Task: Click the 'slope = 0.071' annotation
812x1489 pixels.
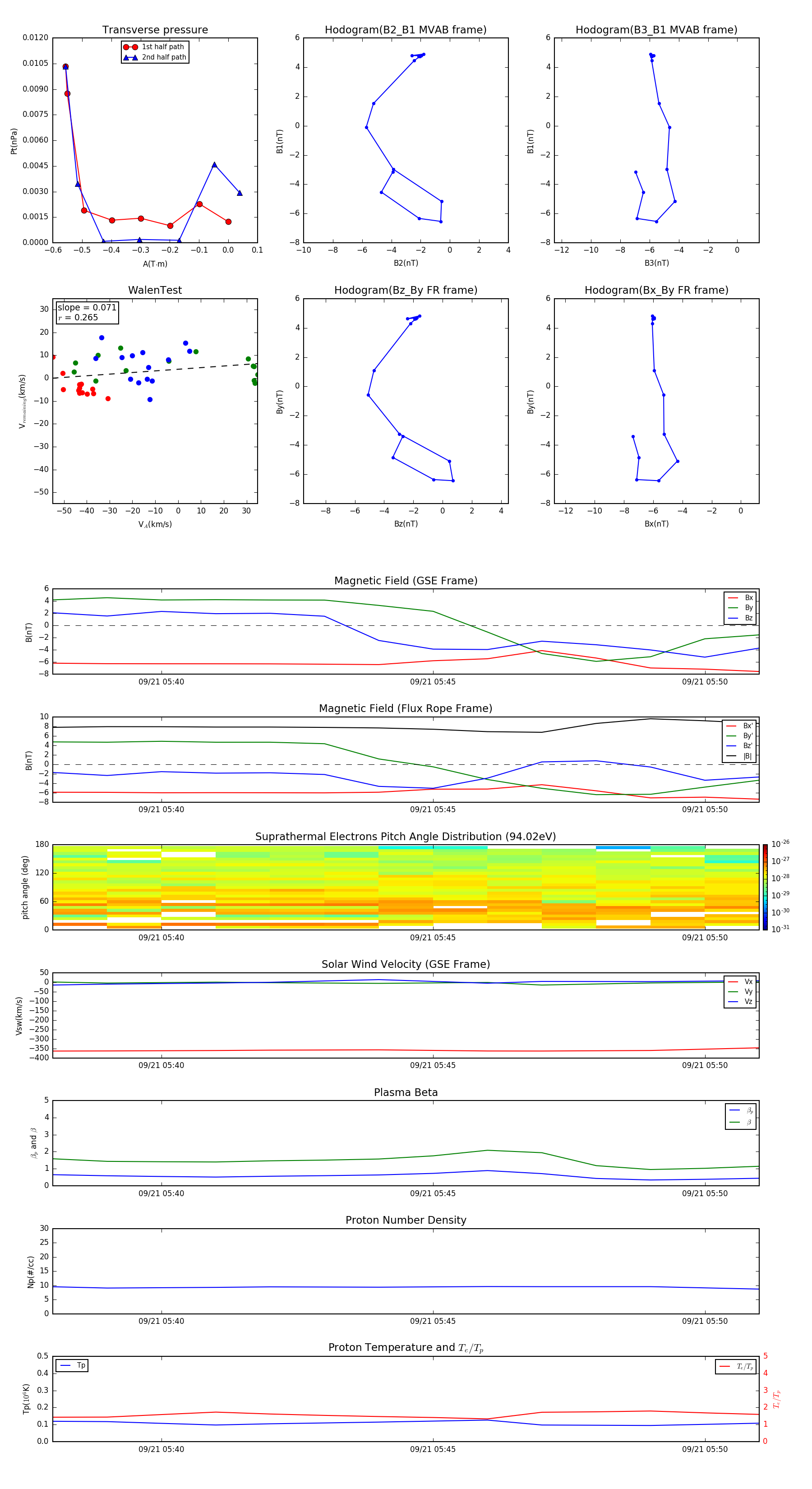Action: click(87, 308)
